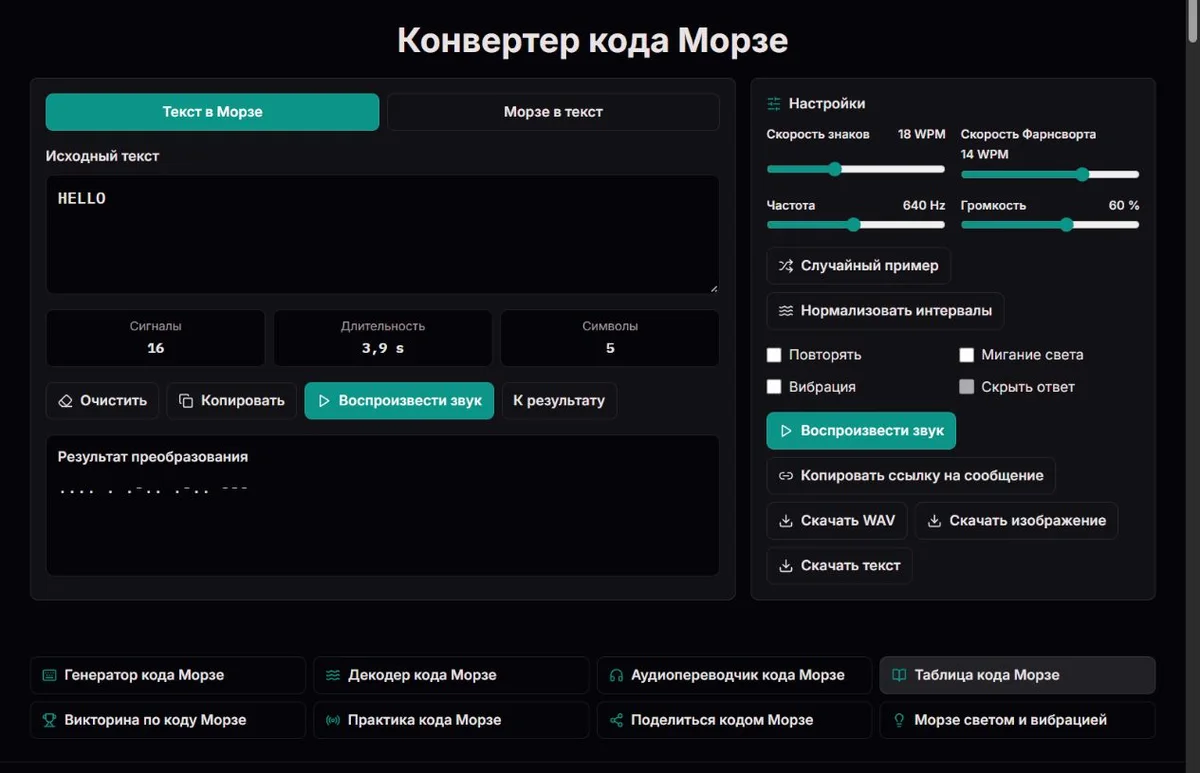Viewport: 1200px width, 773px height.
Task: Open Морзе светом и вибрацией link
Action: (1017, 720)
